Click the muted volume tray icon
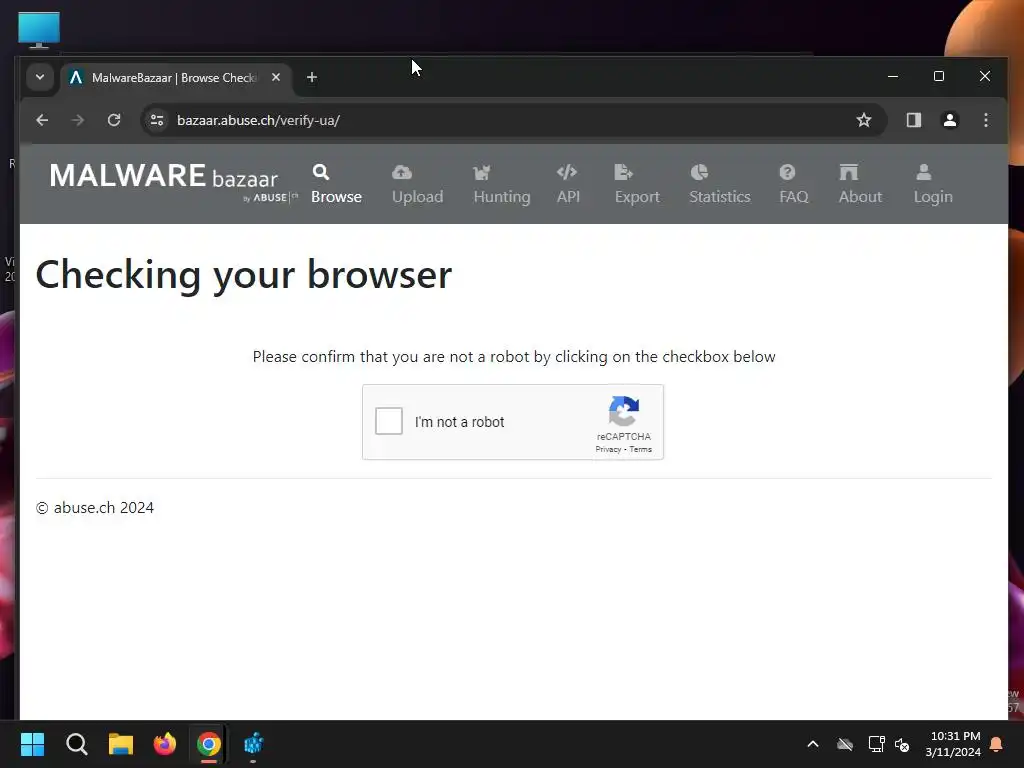The width and height of the screenshot is (1024, 768). [x=903, y=744]
